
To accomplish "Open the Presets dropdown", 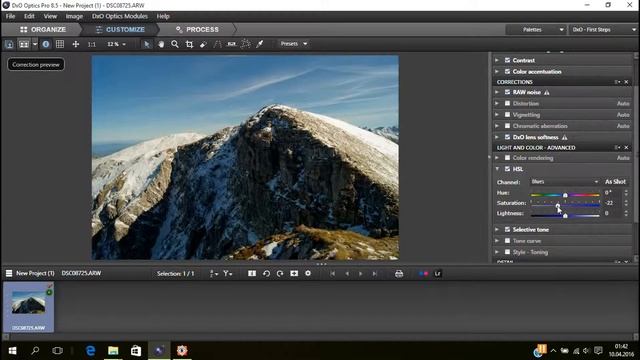I will [x=293, y=44].
